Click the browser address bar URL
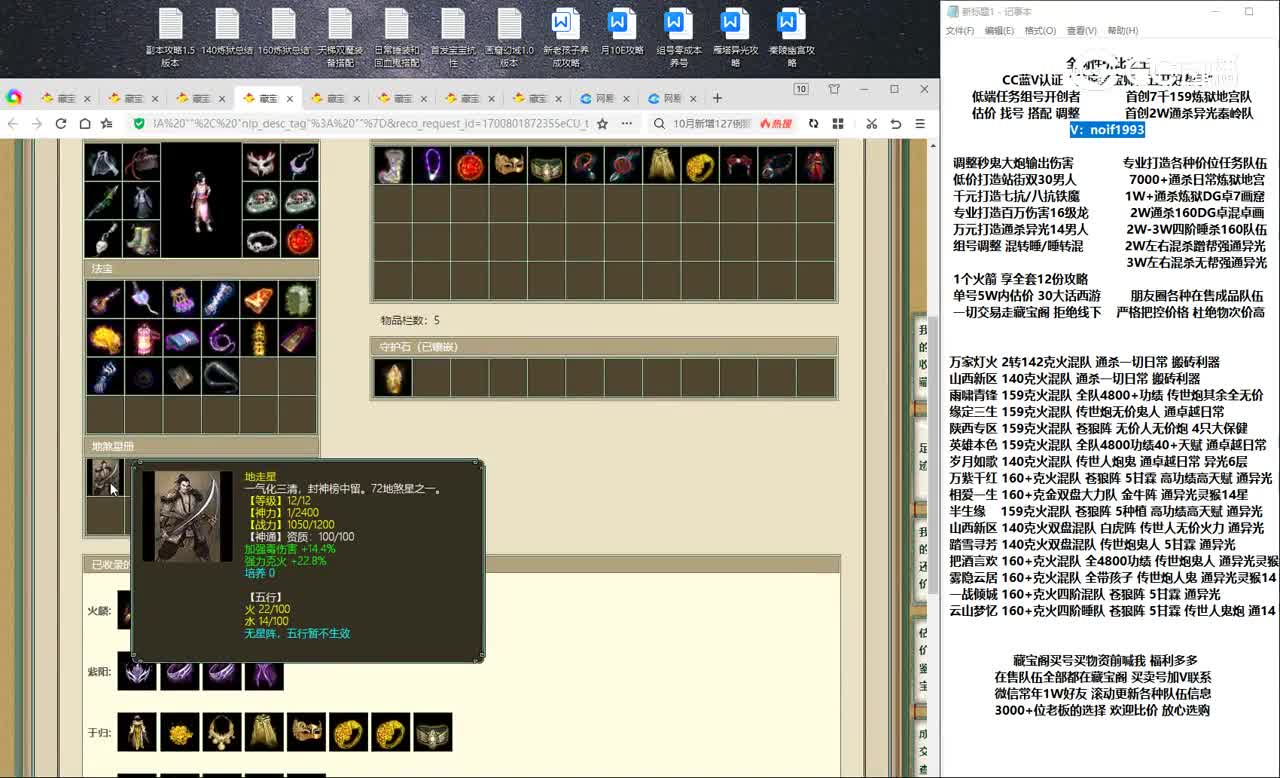The height and width of the screenshot is (778, 1280). [370, 123]
